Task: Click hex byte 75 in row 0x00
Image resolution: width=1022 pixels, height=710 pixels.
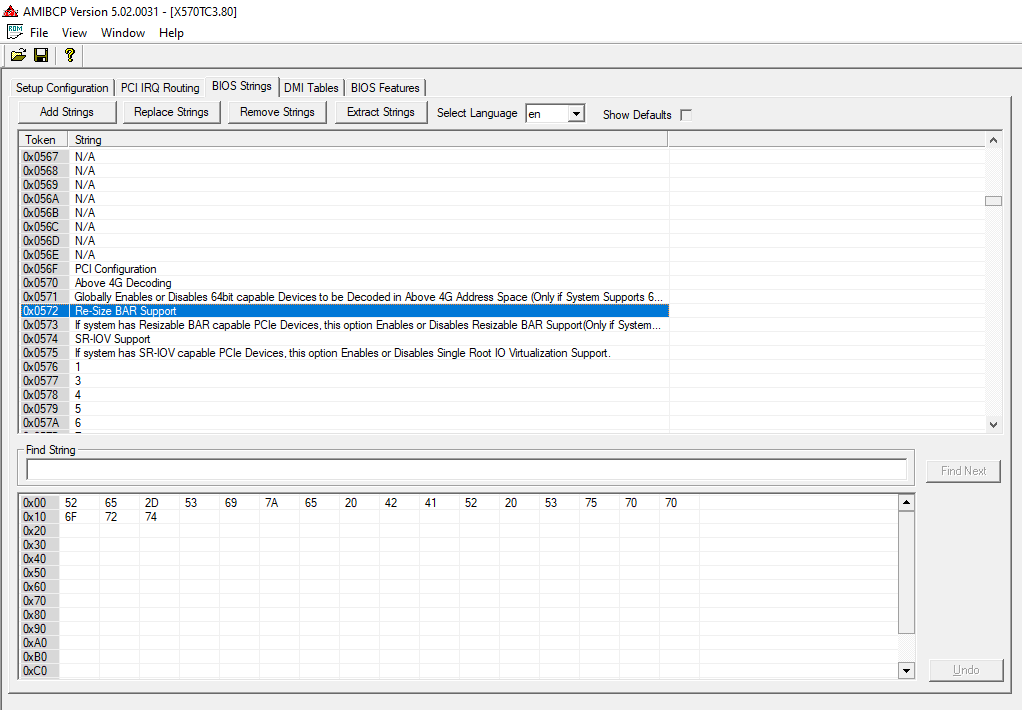Action: coord(591,503)
